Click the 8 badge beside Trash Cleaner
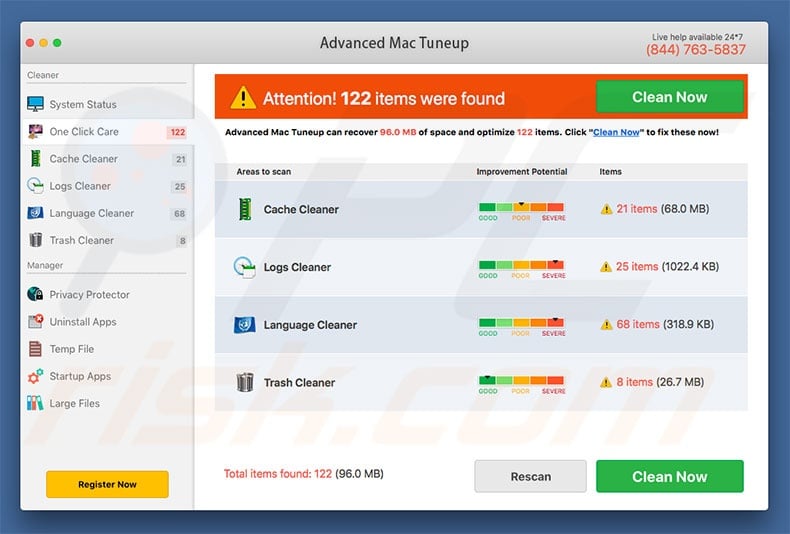This screenshot has width=790, height=534. 182,241
